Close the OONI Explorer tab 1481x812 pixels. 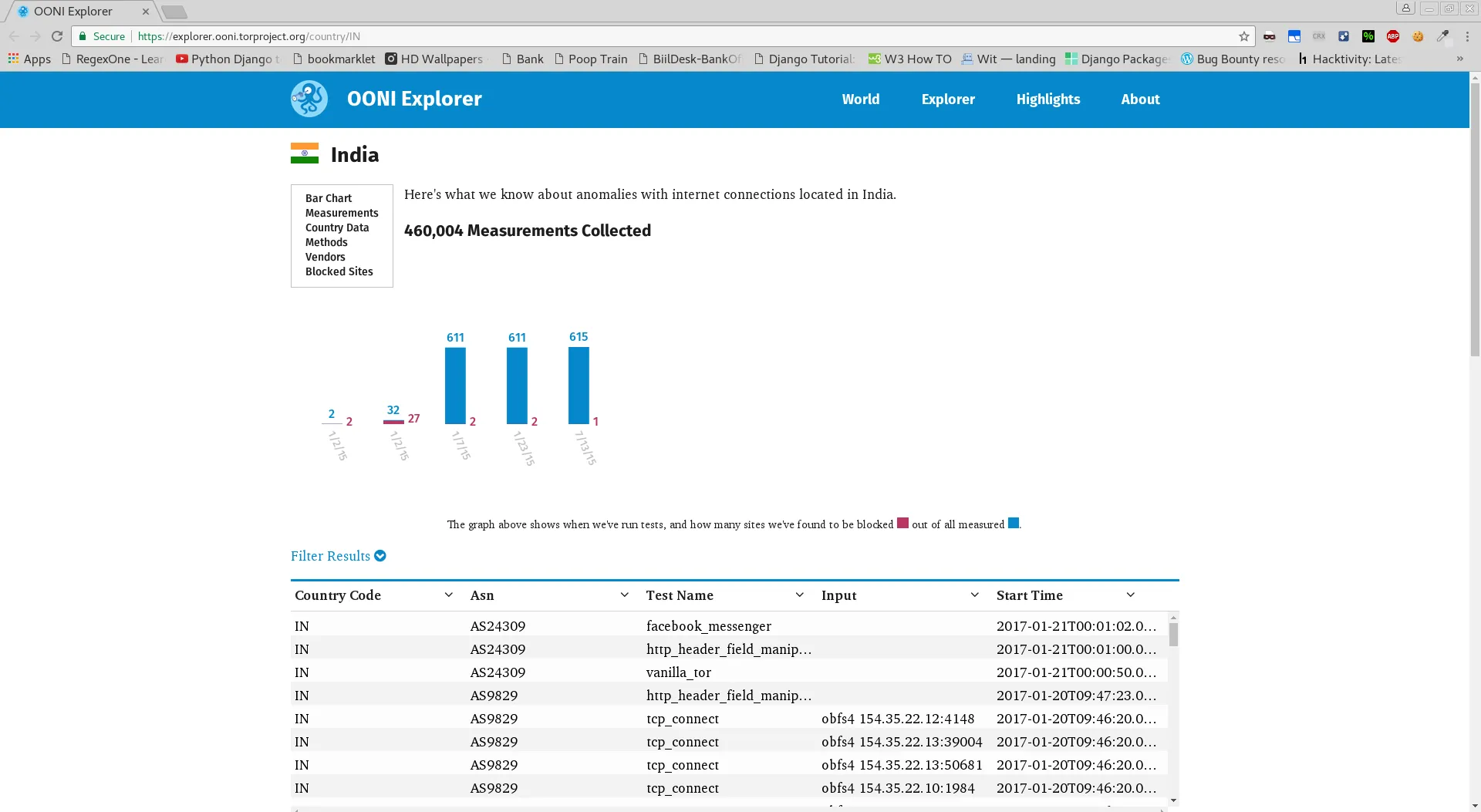point(145,12)
